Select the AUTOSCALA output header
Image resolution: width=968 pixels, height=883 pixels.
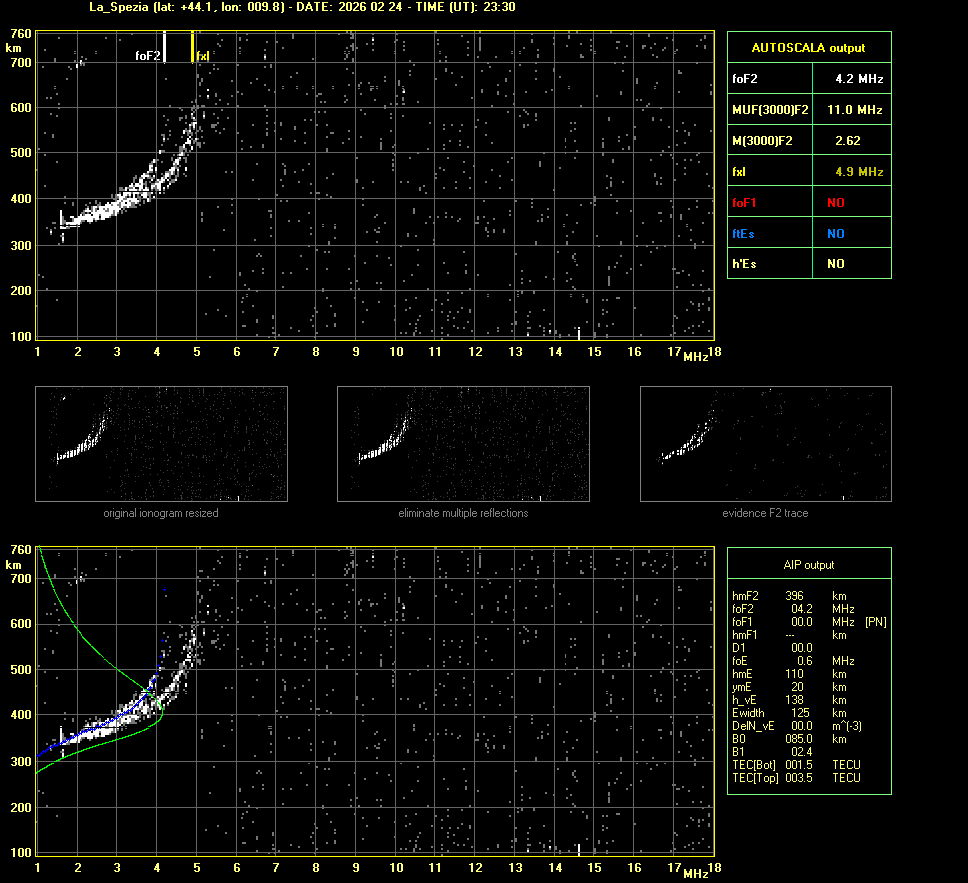click(x=808, y=47)
